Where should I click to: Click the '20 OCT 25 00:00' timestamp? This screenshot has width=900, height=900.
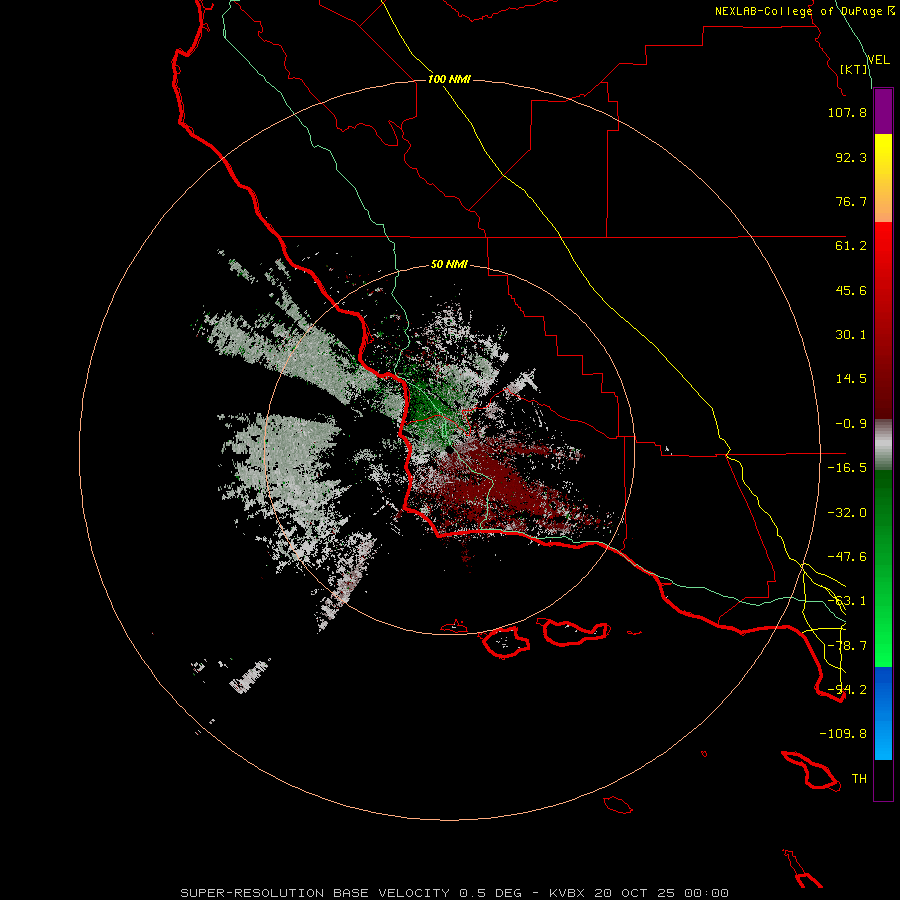point(661,893)
